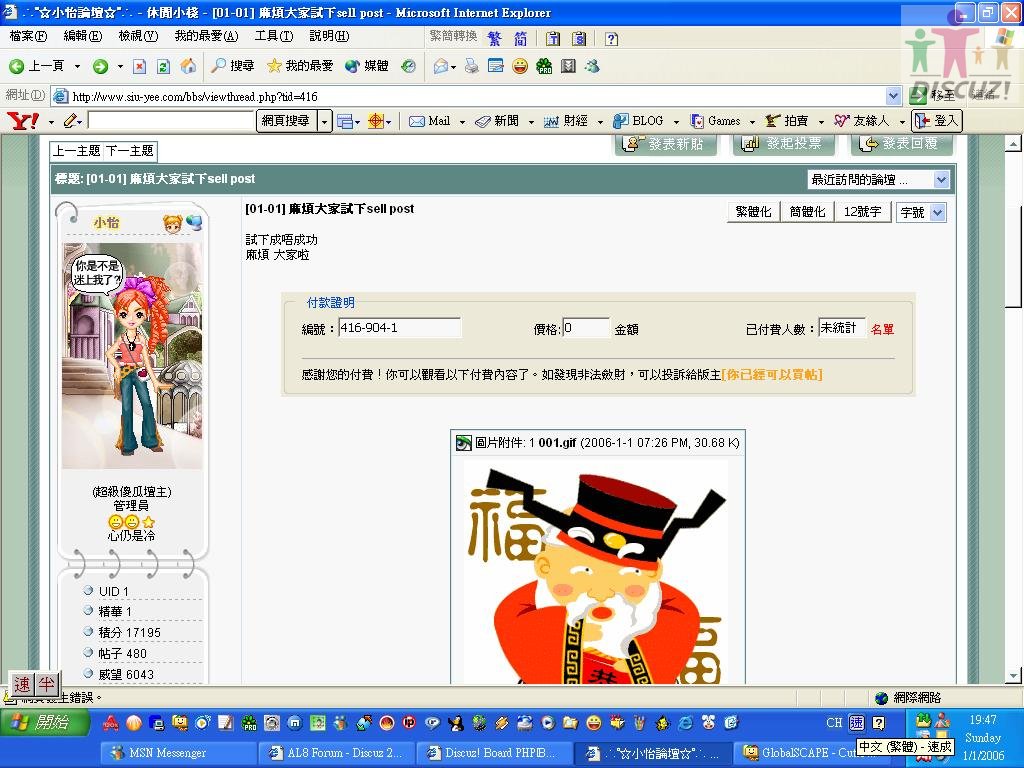Image resolution: width=1024 pixels, height=768 pixels.
Task: Click the green Forward arrow icon
Action: tap(100, 66)
